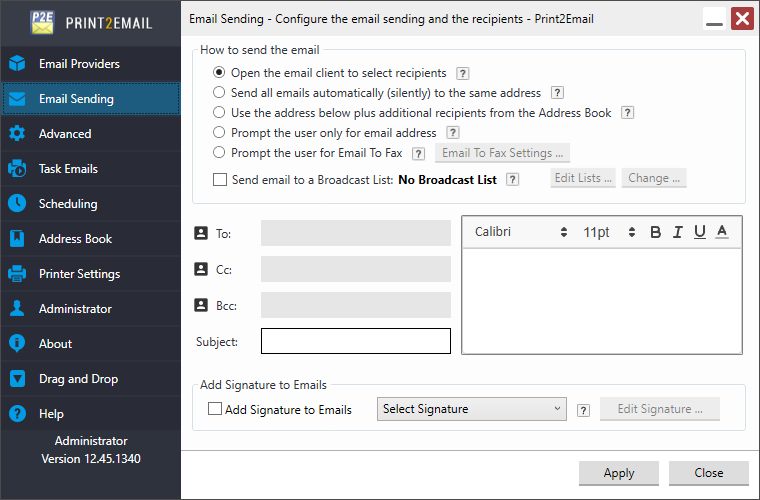The image size is (760, 500).
Task: Expand the Select Signature dropdown
Action: click(472, 409)
